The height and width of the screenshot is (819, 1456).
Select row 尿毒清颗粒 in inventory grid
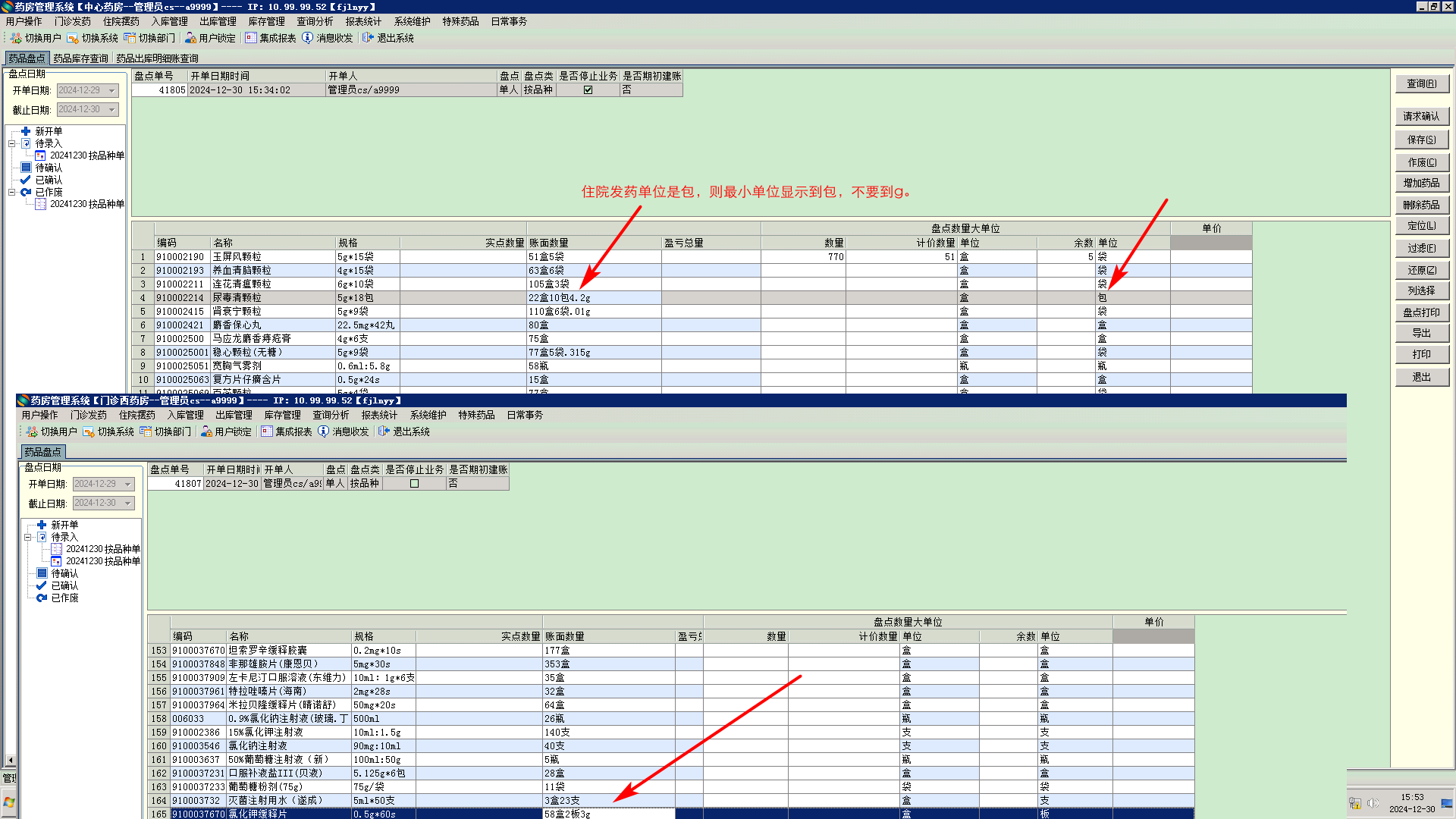tap(237, 298)
